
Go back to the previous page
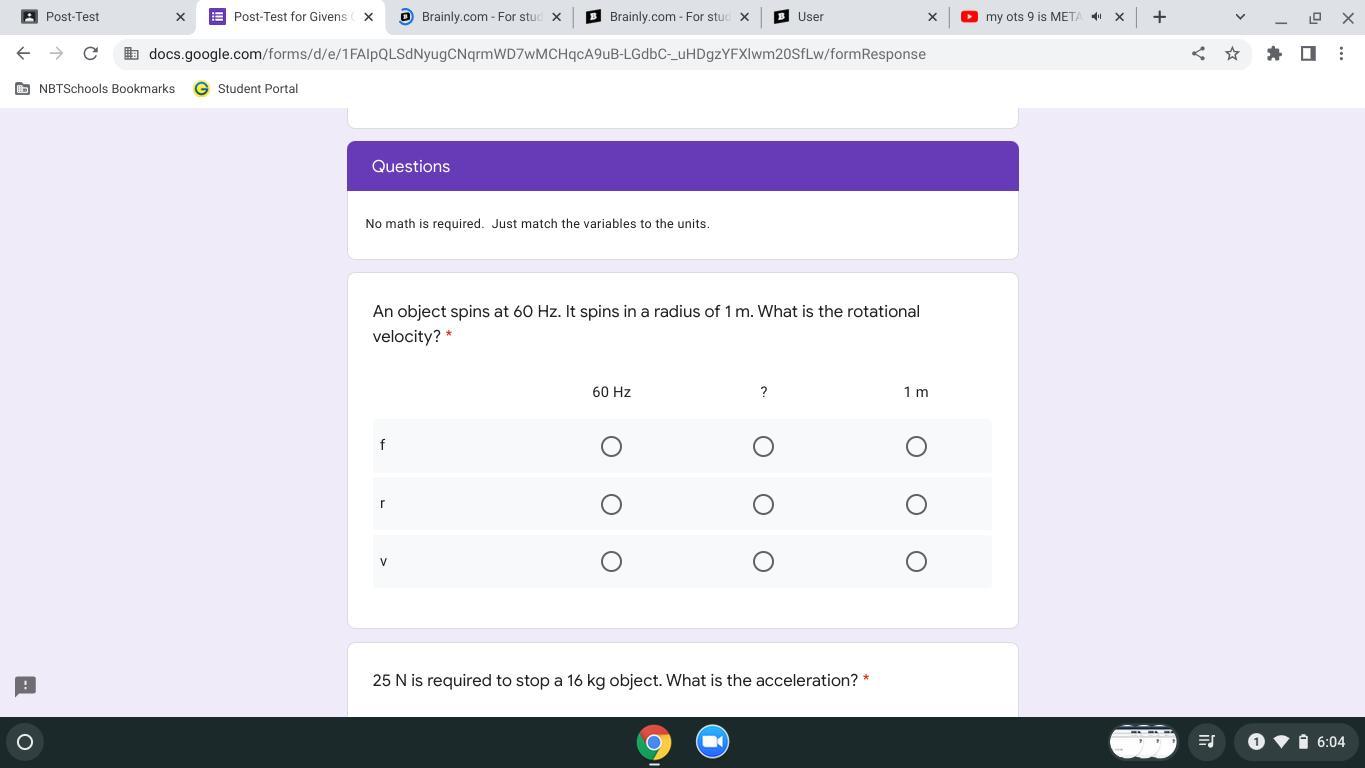point(23,54)
